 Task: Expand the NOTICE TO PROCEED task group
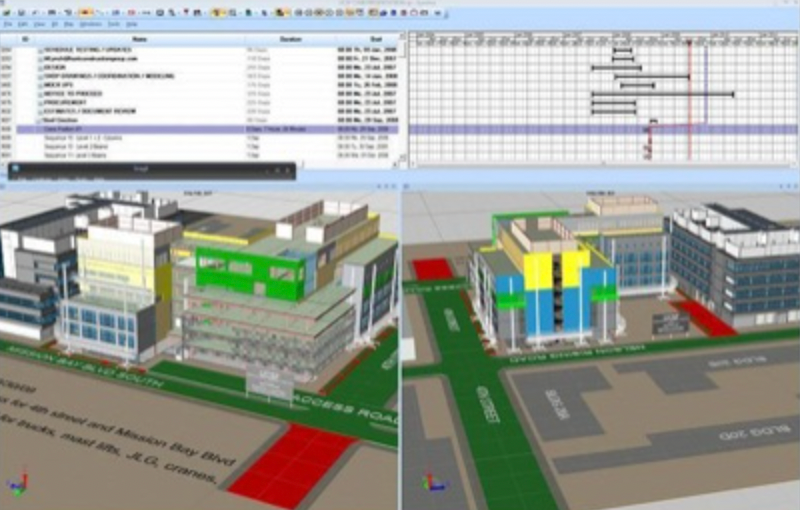40,94
